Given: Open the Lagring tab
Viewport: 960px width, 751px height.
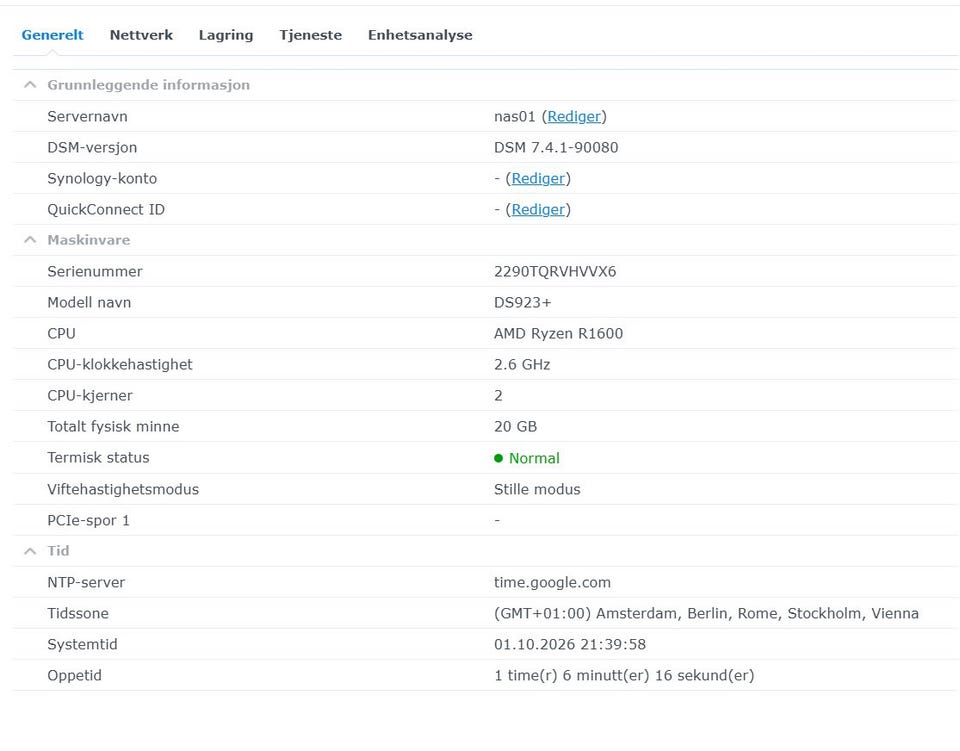Looking at the screenshot, I should click(226, 35).
